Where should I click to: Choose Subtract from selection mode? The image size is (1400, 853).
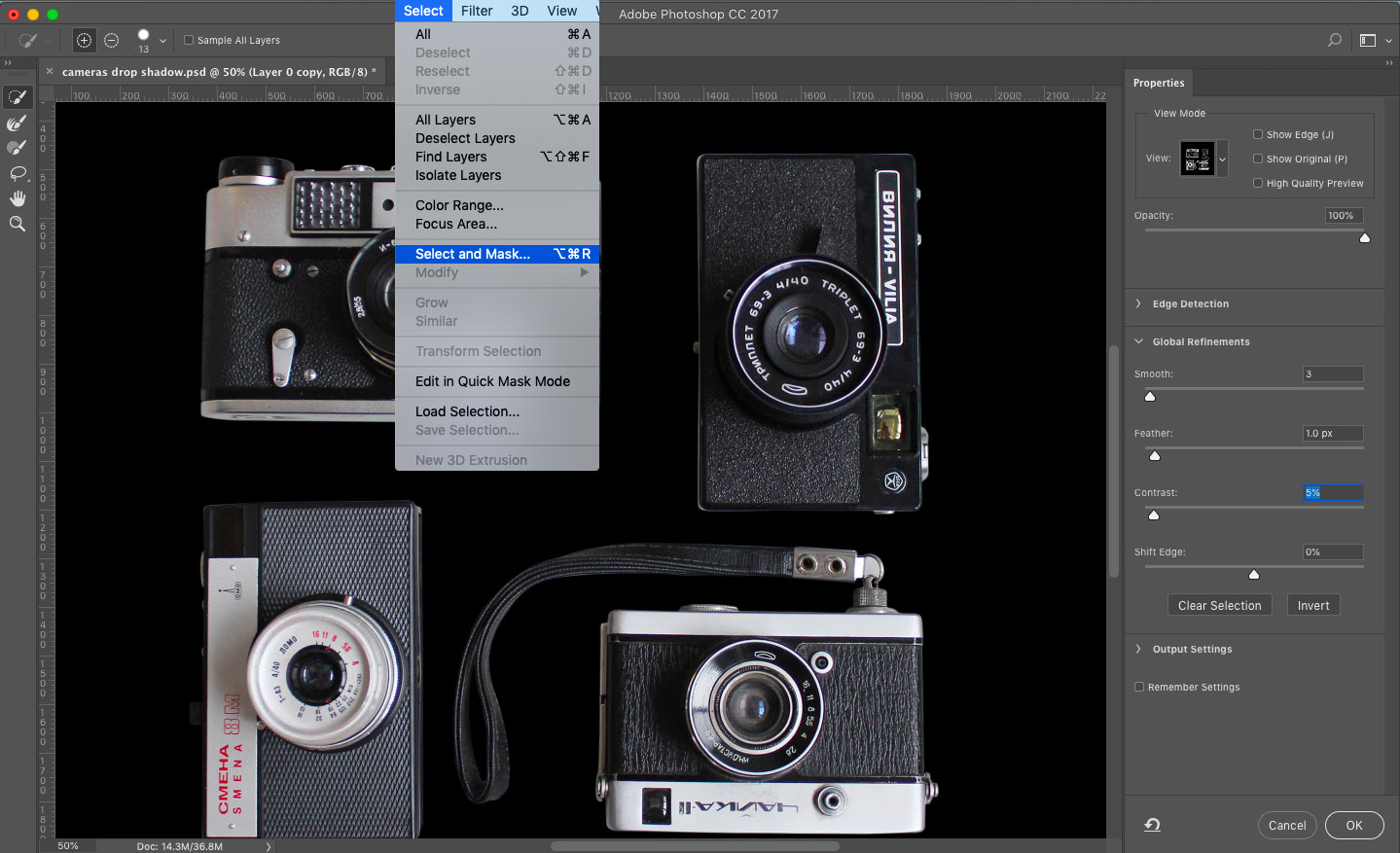[x=112, y=41]
